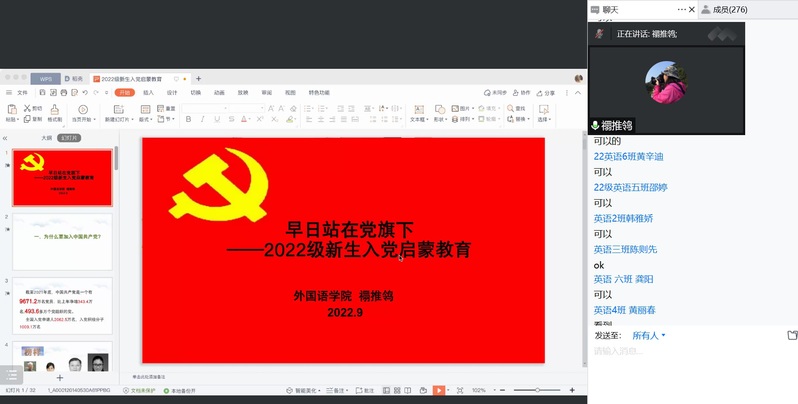Click the Notes (备注) button in status bar
This screenshot has height=404, width=798.
click(x=337, y=390)
